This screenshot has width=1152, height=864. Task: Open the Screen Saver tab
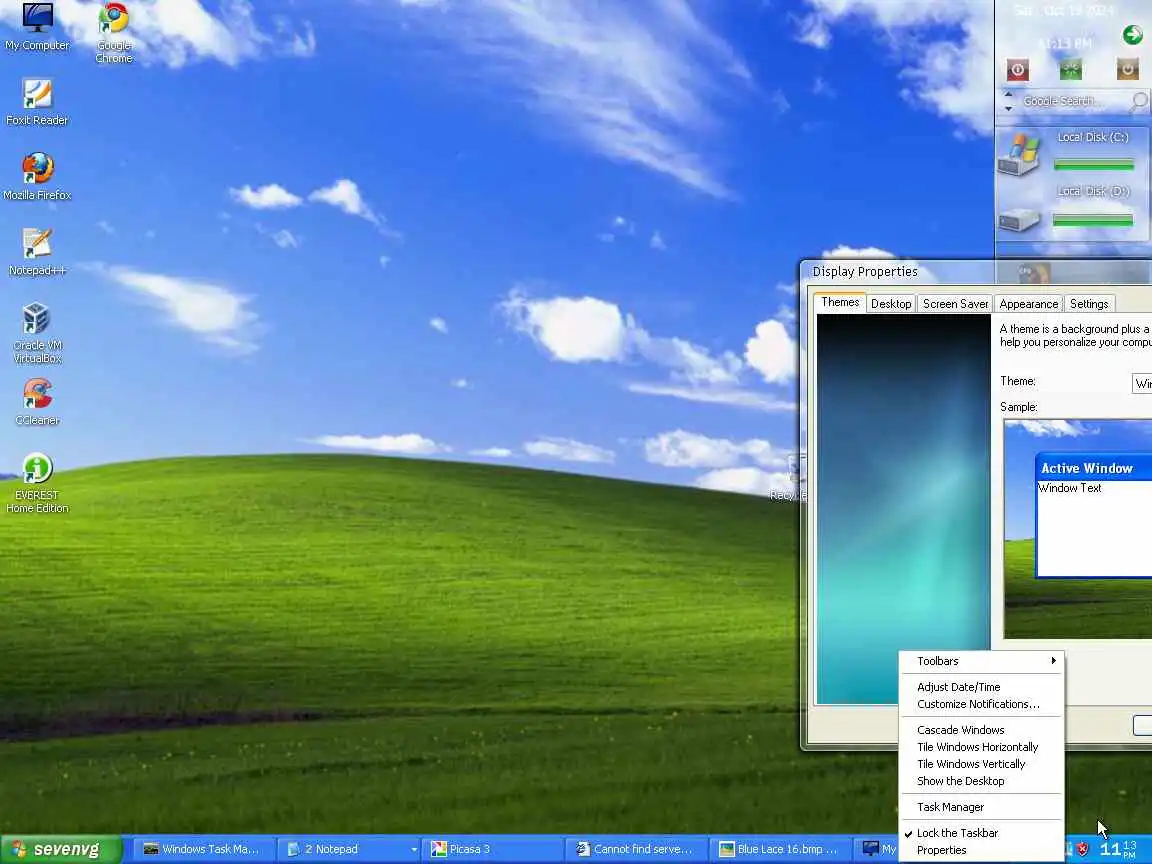pyautogui.click(x=955, y=303)
